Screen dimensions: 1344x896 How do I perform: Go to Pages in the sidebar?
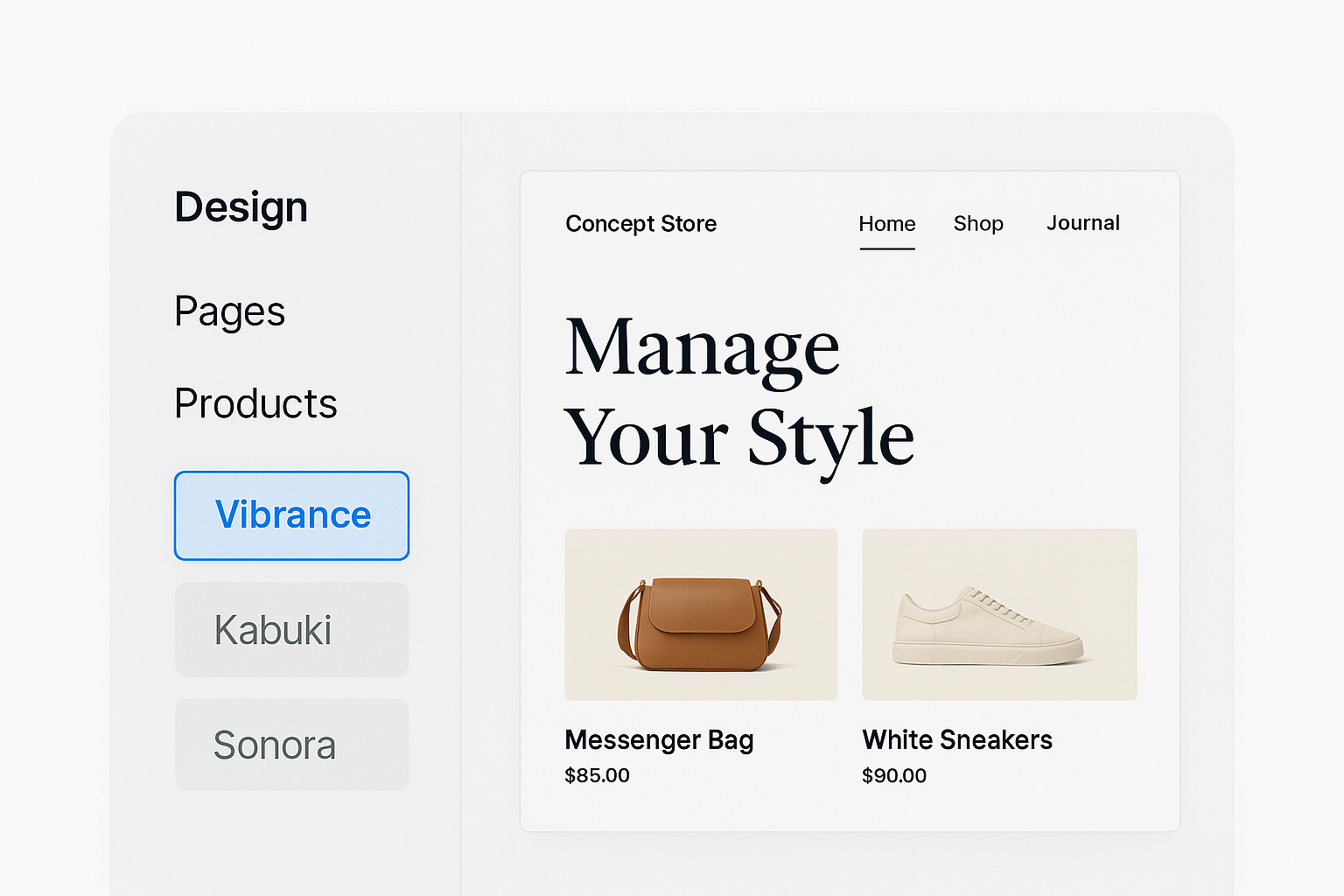(229, 311)
